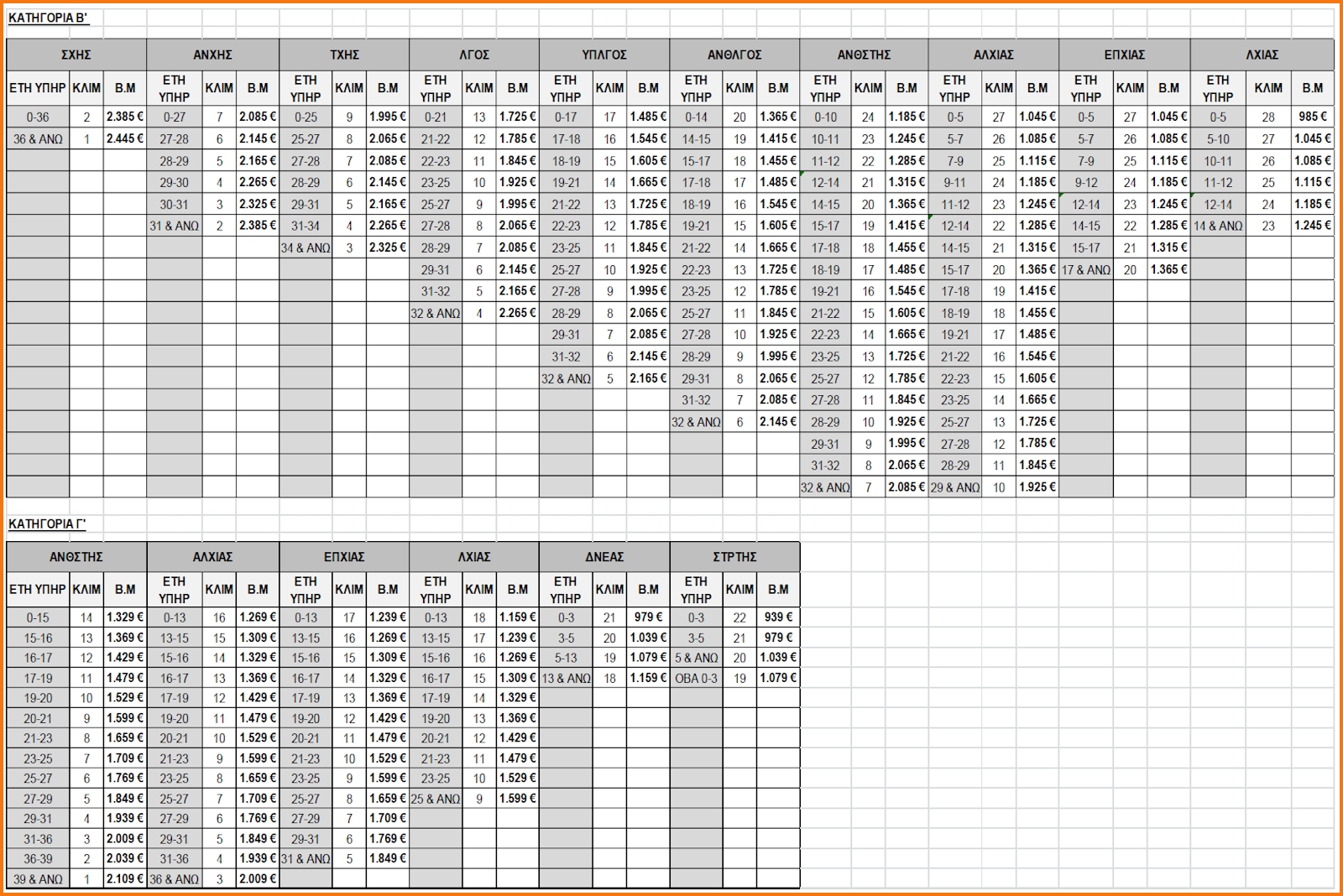Click the 5-10 cell under ΛΧΙΑΣ

click(x=1218, y=138)
